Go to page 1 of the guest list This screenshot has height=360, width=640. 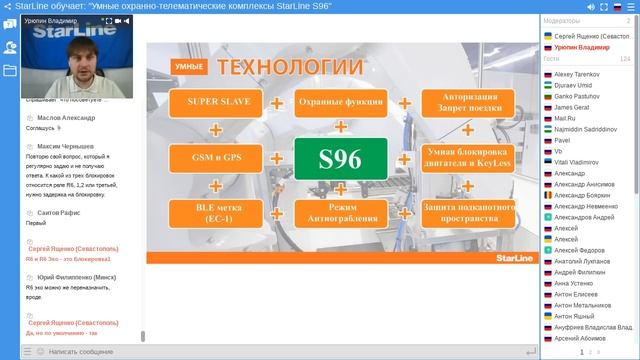[582, 352]
